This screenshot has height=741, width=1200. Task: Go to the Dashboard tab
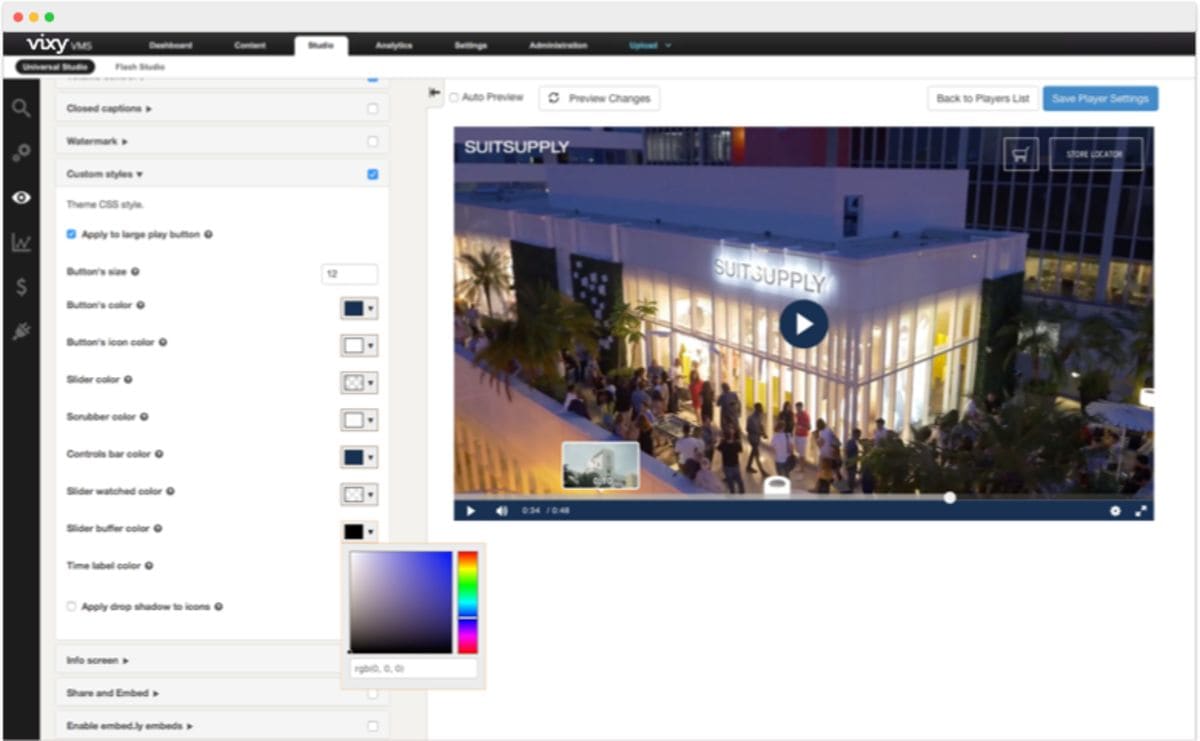pos(170,45)
